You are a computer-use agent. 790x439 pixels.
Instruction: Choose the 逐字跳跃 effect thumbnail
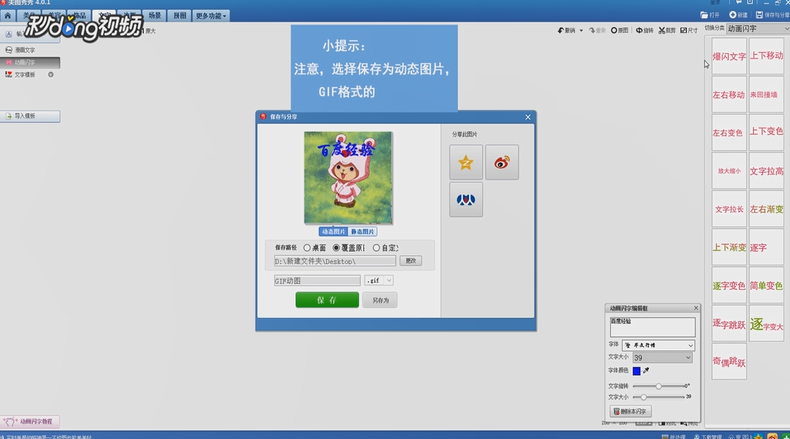click(x=729, y=324)
